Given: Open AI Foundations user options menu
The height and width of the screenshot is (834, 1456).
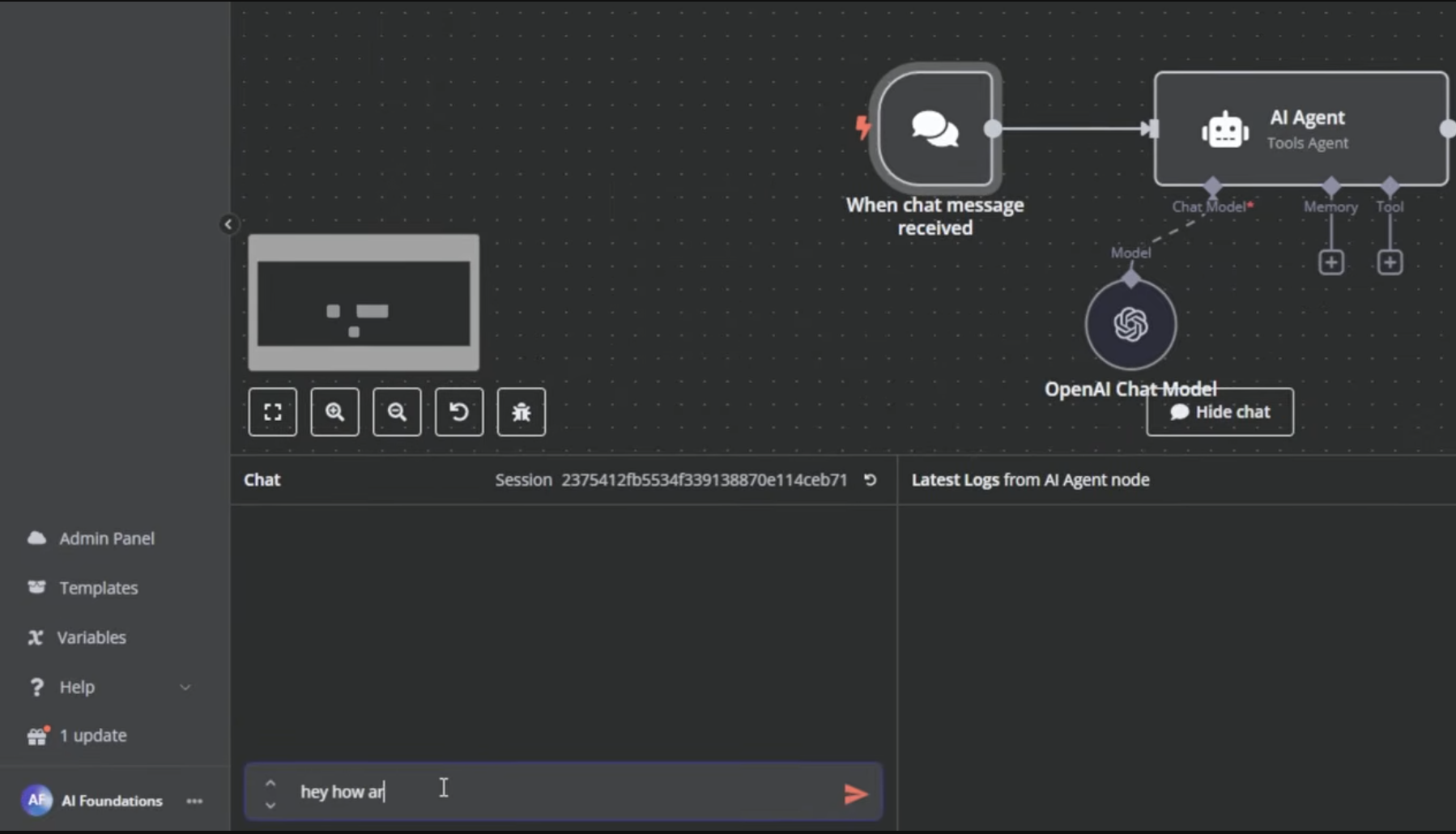Looking at the screenshot, I should coord(194,801).
